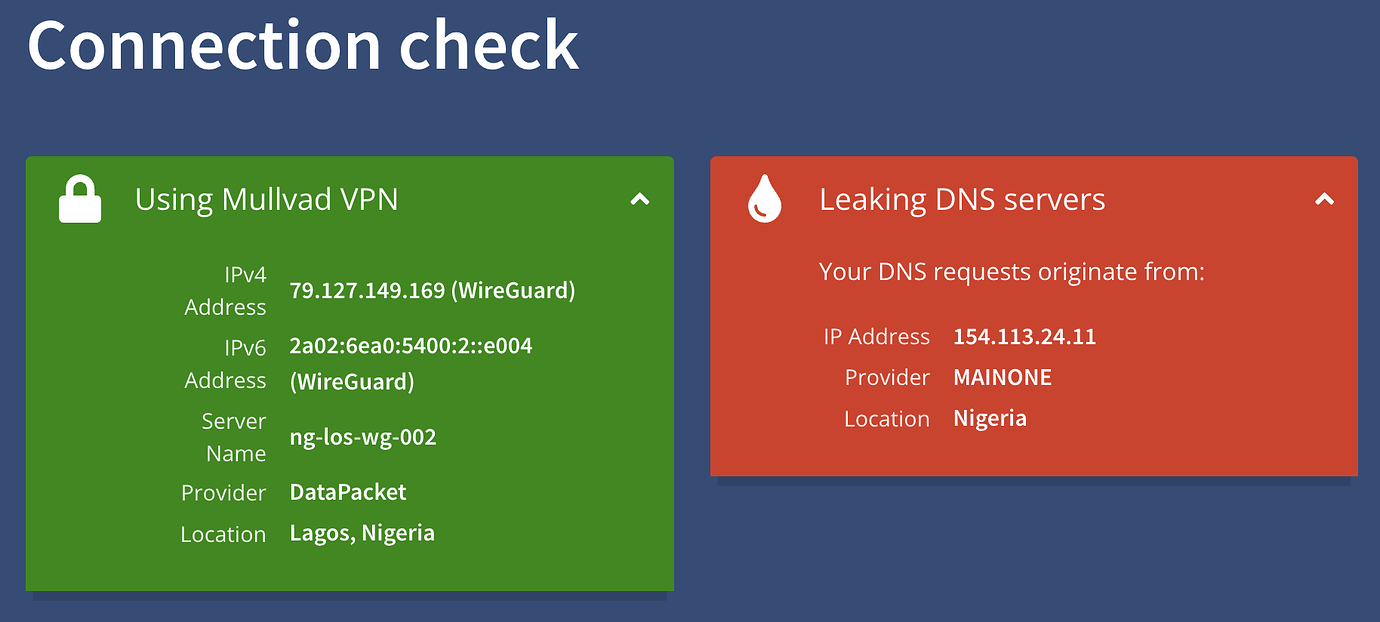The width and height of the screenshot is (1380, 622).
Task: Collapse the Leaking DNS servers panel
Action: coord(1324,199)
